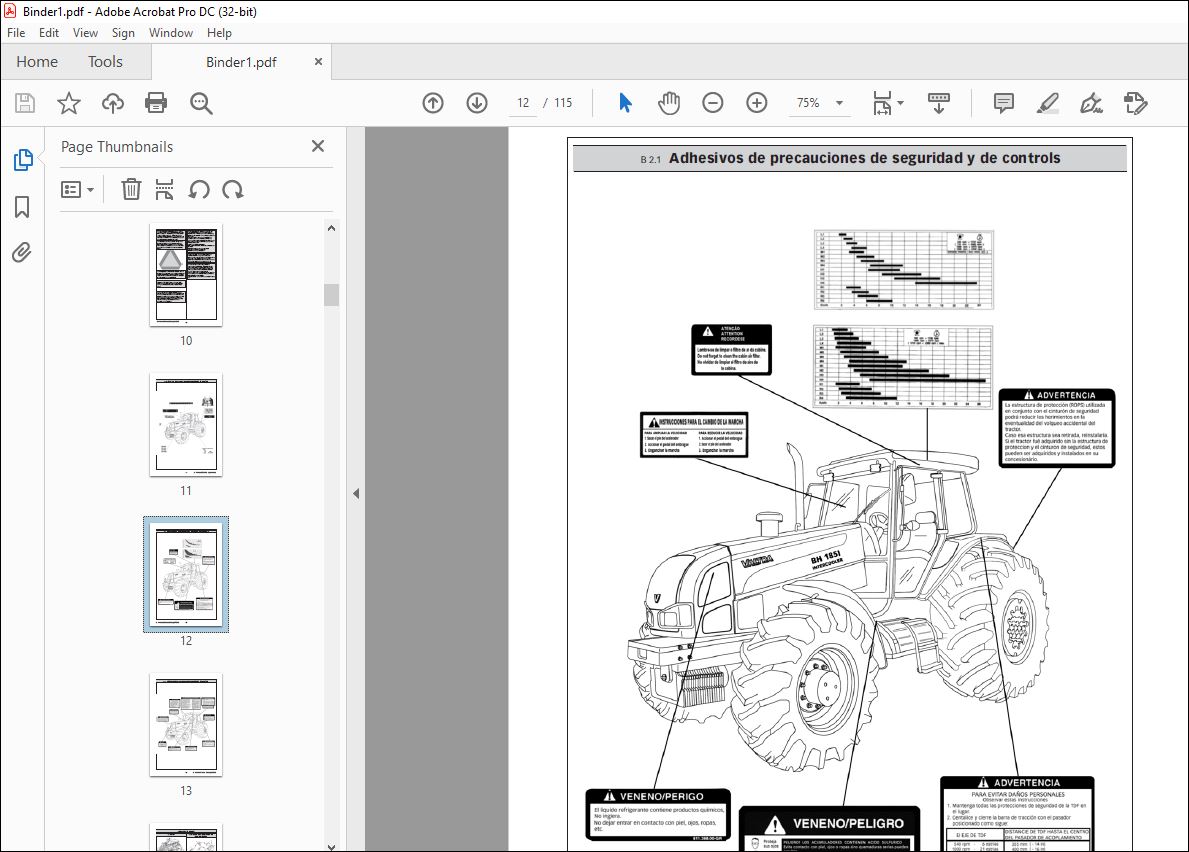The width and height of the screenshot is (1189, 852).
Task: Click the thumbnails scrollbar down arrow
Action: click(331, 846)
